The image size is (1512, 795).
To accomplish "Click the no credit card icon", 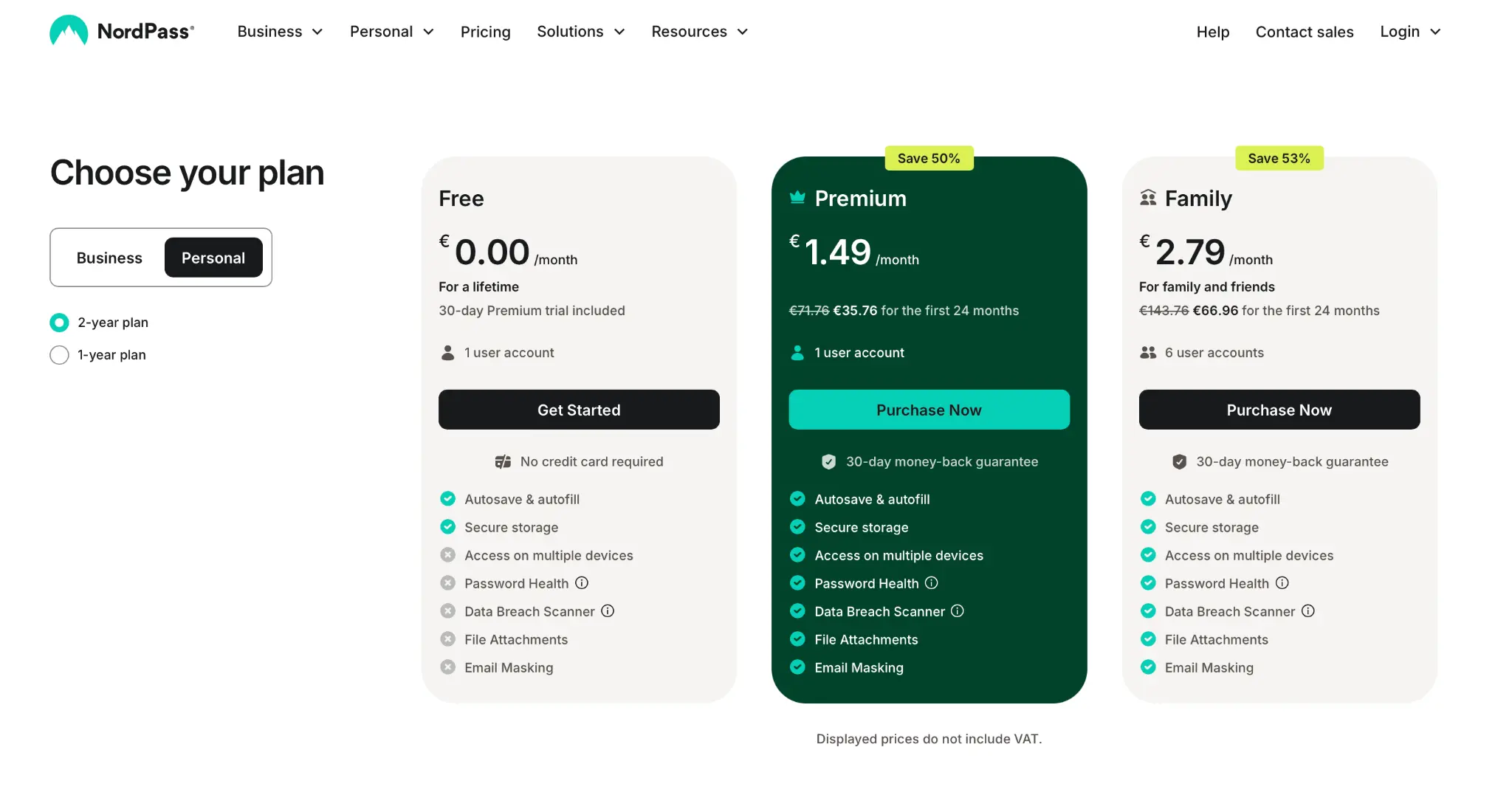I will pos(503,461).
